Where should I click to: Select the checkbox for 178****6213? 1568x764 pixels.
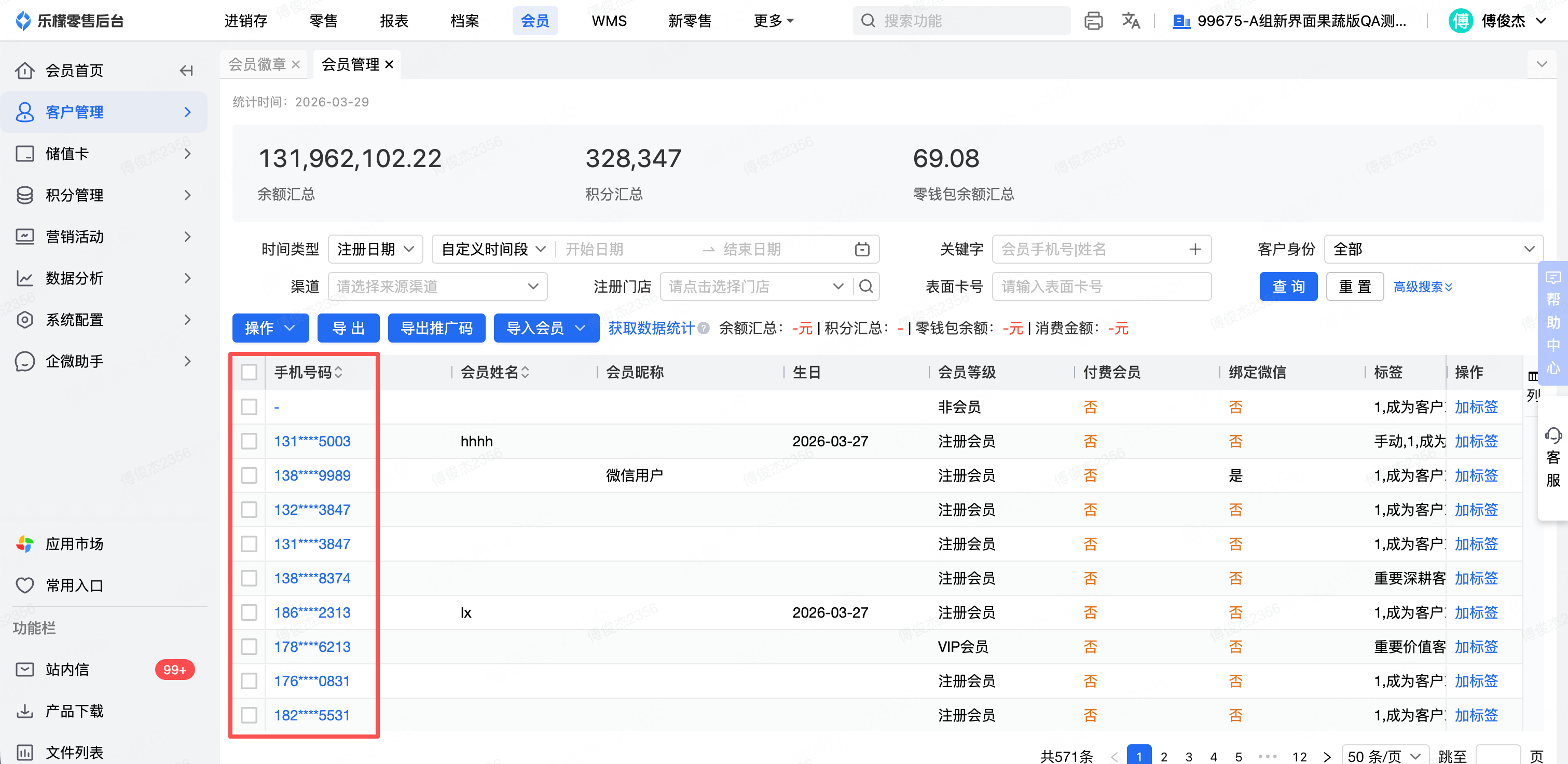[249, 647]
